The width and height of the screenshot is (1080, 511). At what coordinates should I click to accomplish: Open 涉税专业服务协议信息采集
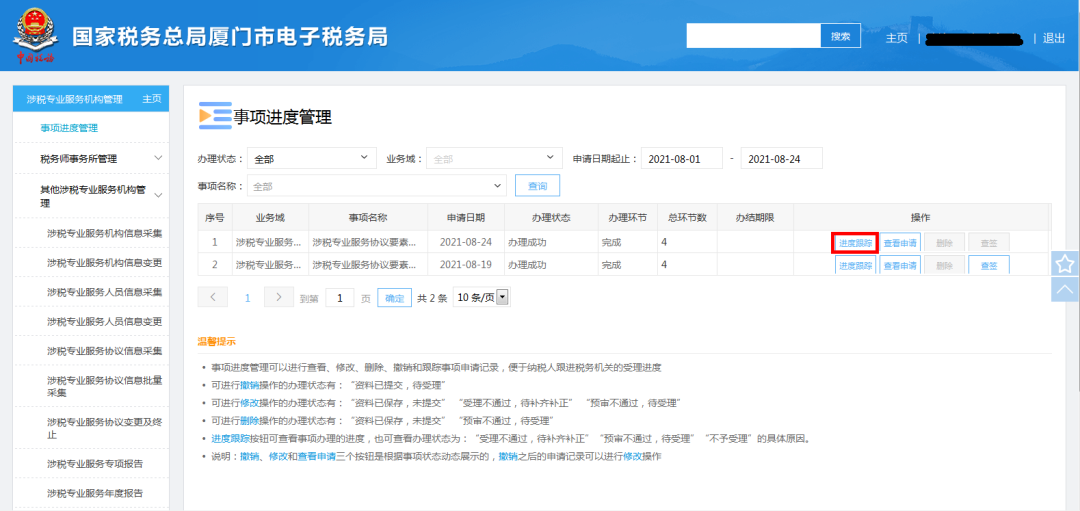tap(105, 351)
